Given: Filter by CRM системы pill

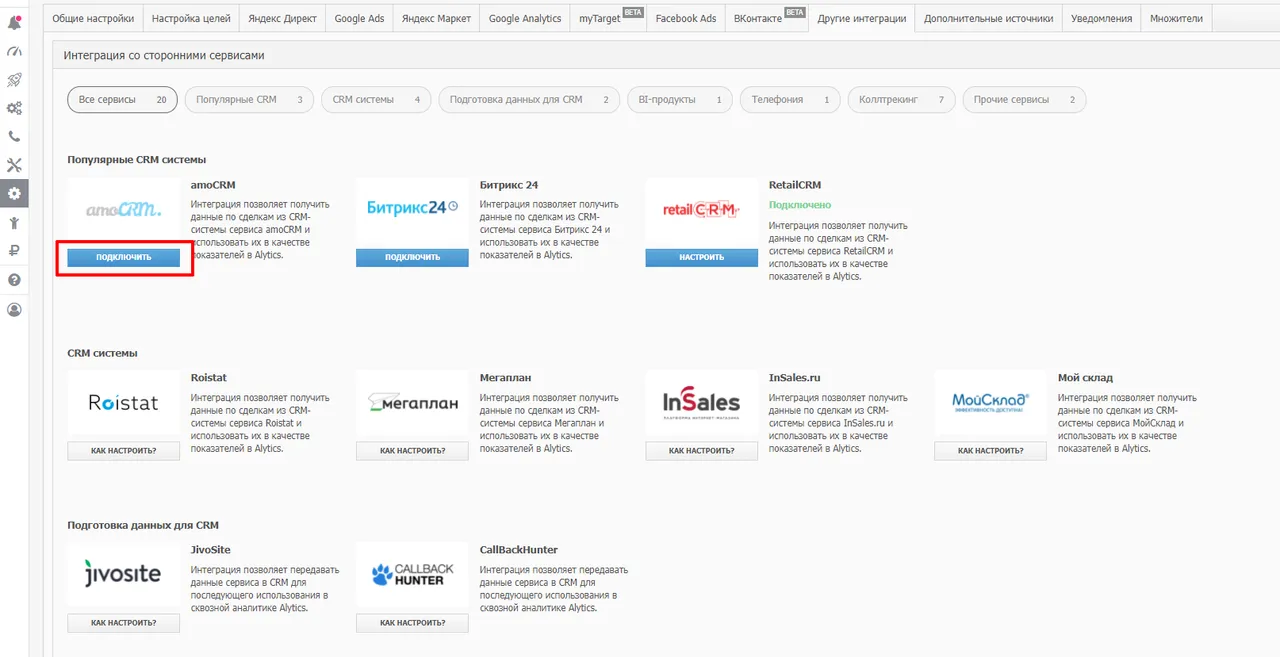Looking at the screenshot, I should (x=377, y=100).
